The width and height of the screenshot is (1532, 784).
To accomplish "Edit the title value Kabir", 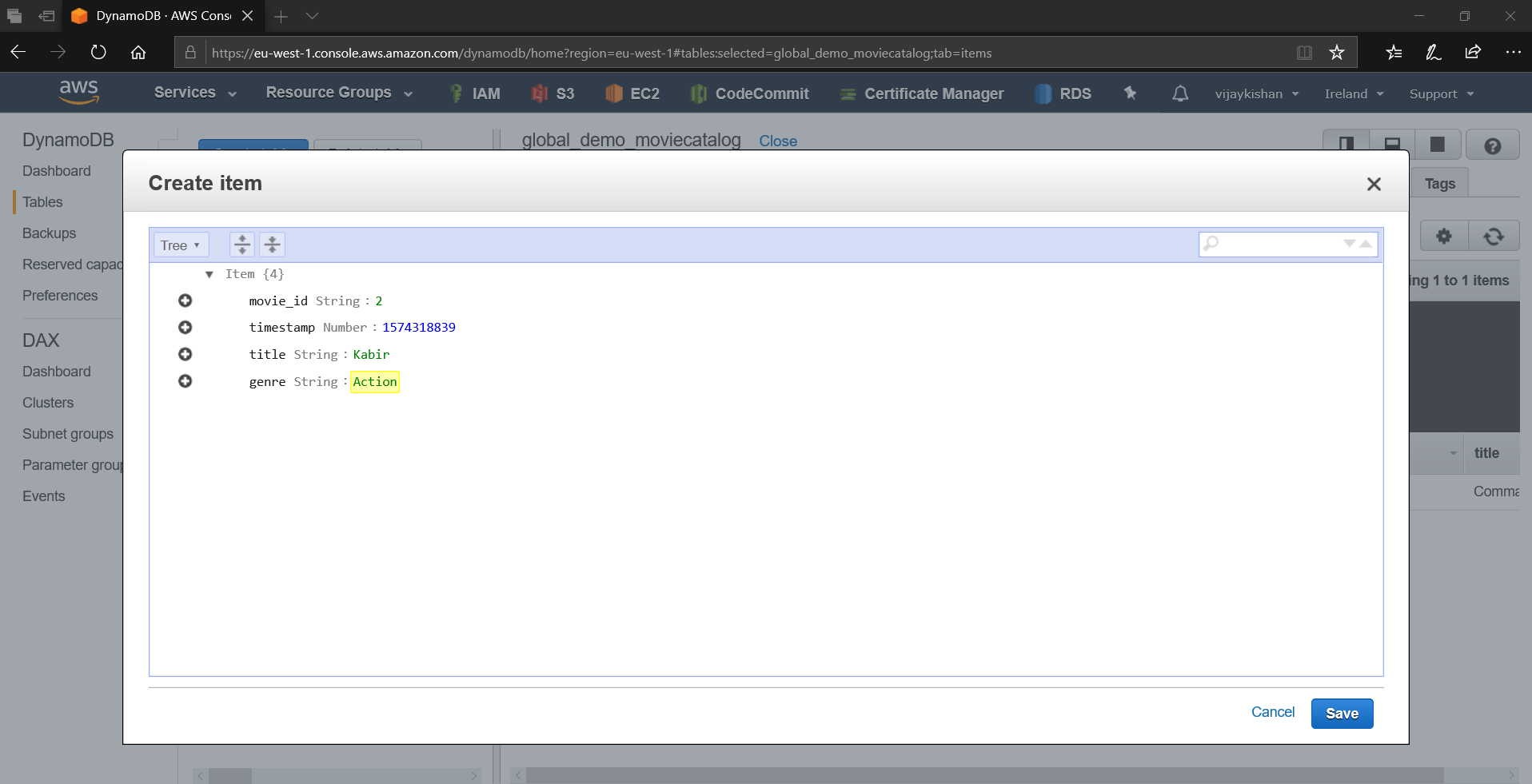I will 371,355.
